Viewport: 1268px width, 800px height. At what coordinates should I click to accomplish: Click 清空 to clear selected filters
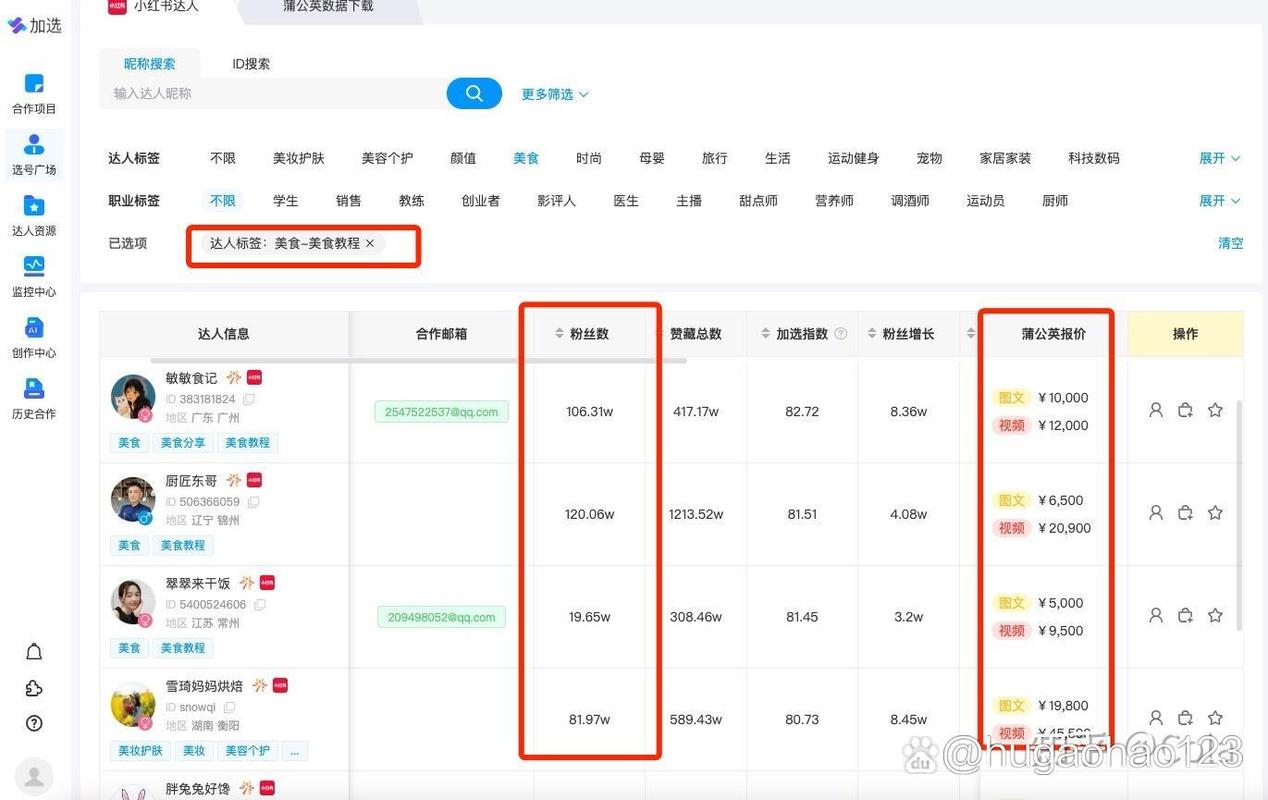(1230, 243)
